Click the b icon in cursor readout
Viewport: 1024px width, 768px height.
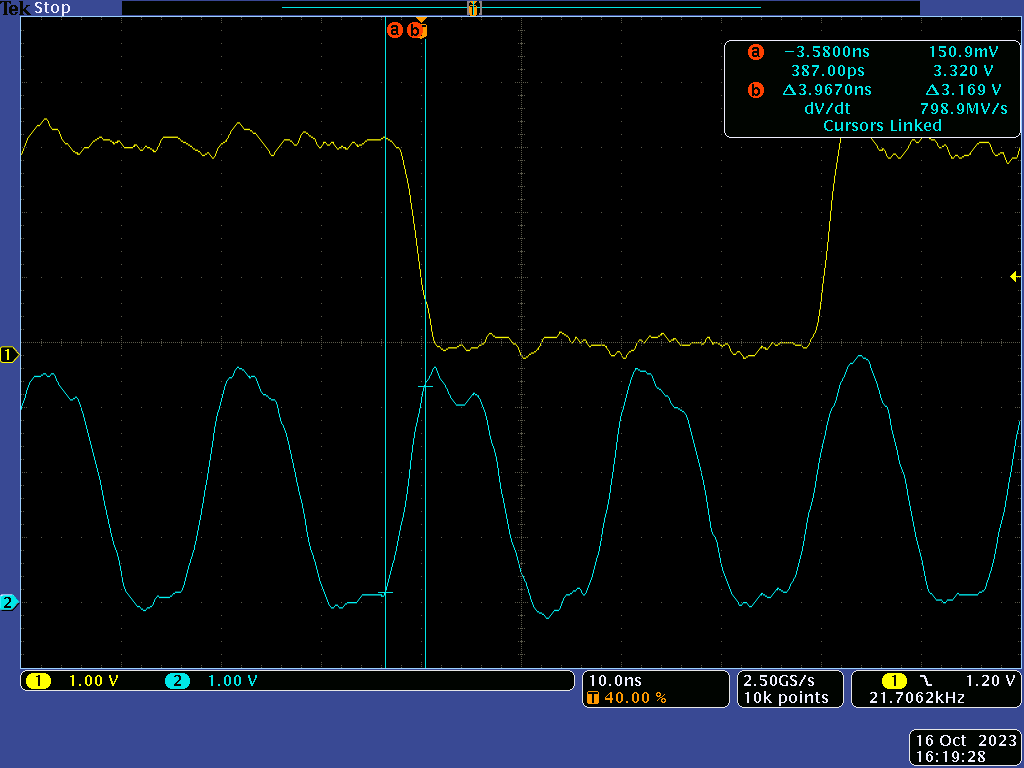coord(756,90)
